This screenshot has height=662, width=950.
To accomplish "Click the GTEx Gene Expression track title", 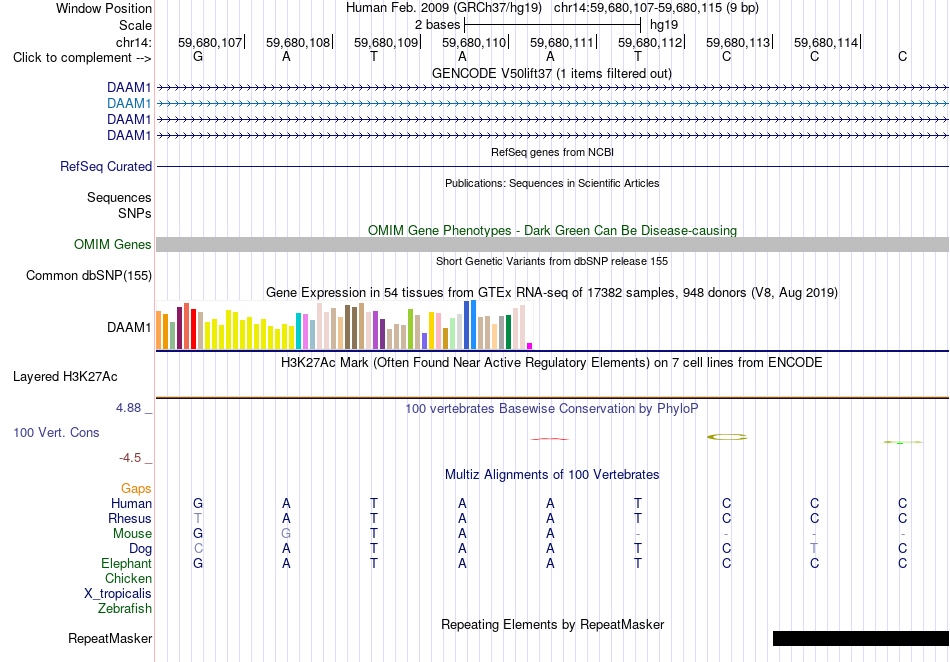I will pyautogui.click(x=552, y=293).
